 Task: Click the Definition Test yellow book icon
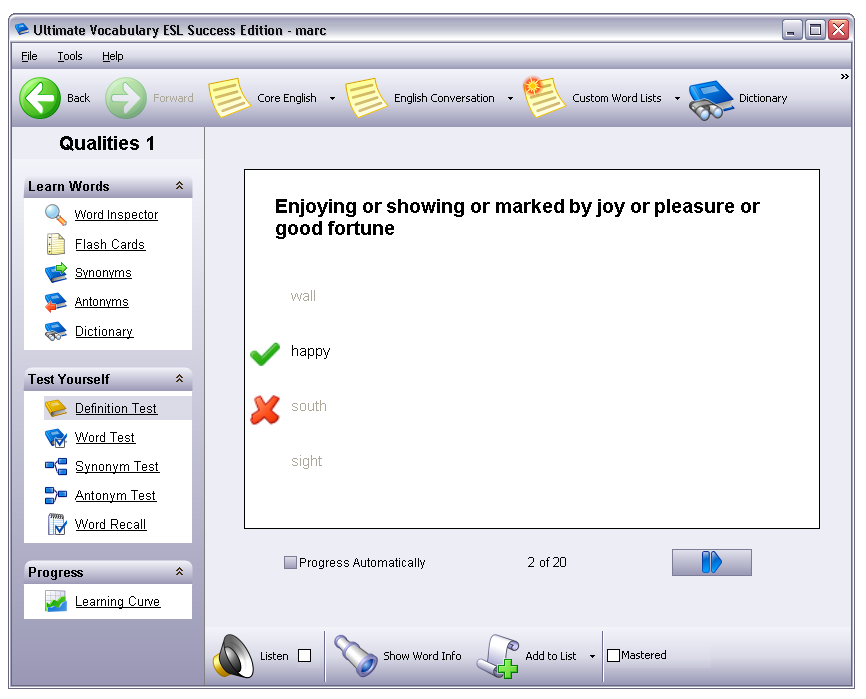tap(56, 408)
